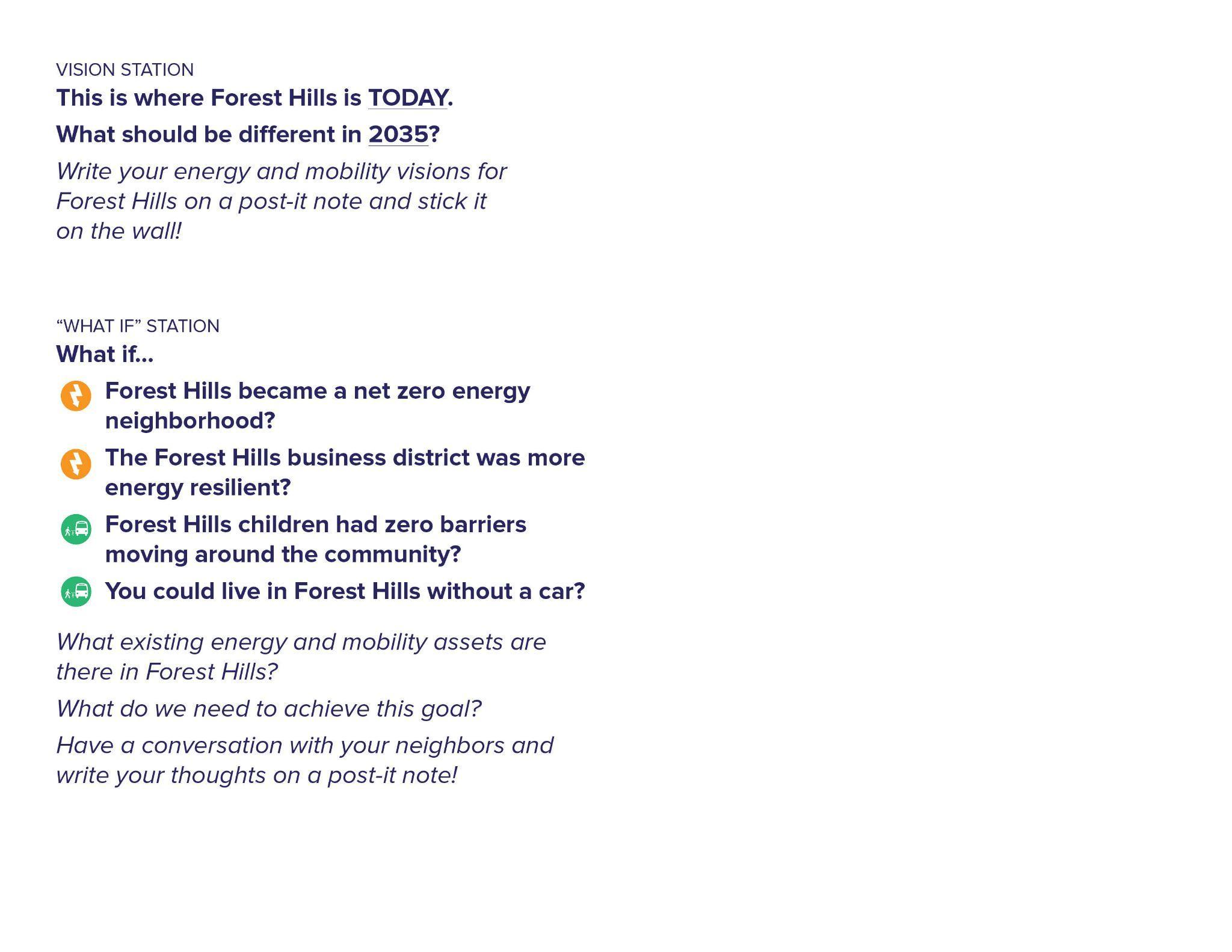Click "You could live in Forest Hills without a car?"
The width and height of the screenshot is (1232, 952).
coord(345,591)
